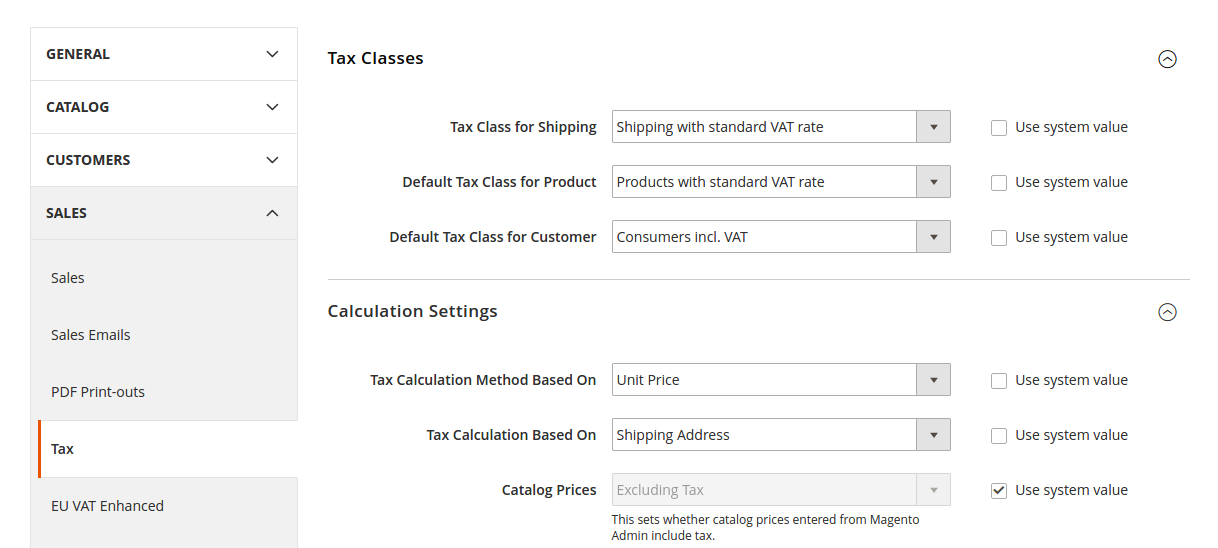The width and height of the screenshot is (1218, 548).
Task: Uncheck Use system value for Catalog Prices
Action: click(999, 491)
